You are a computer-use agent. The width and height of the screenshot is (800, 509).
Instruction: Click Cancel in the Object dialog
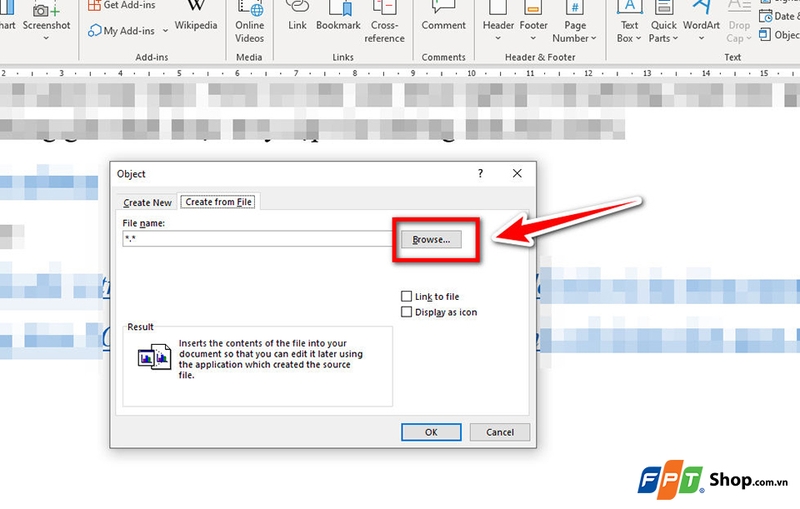tap(499, 432)
